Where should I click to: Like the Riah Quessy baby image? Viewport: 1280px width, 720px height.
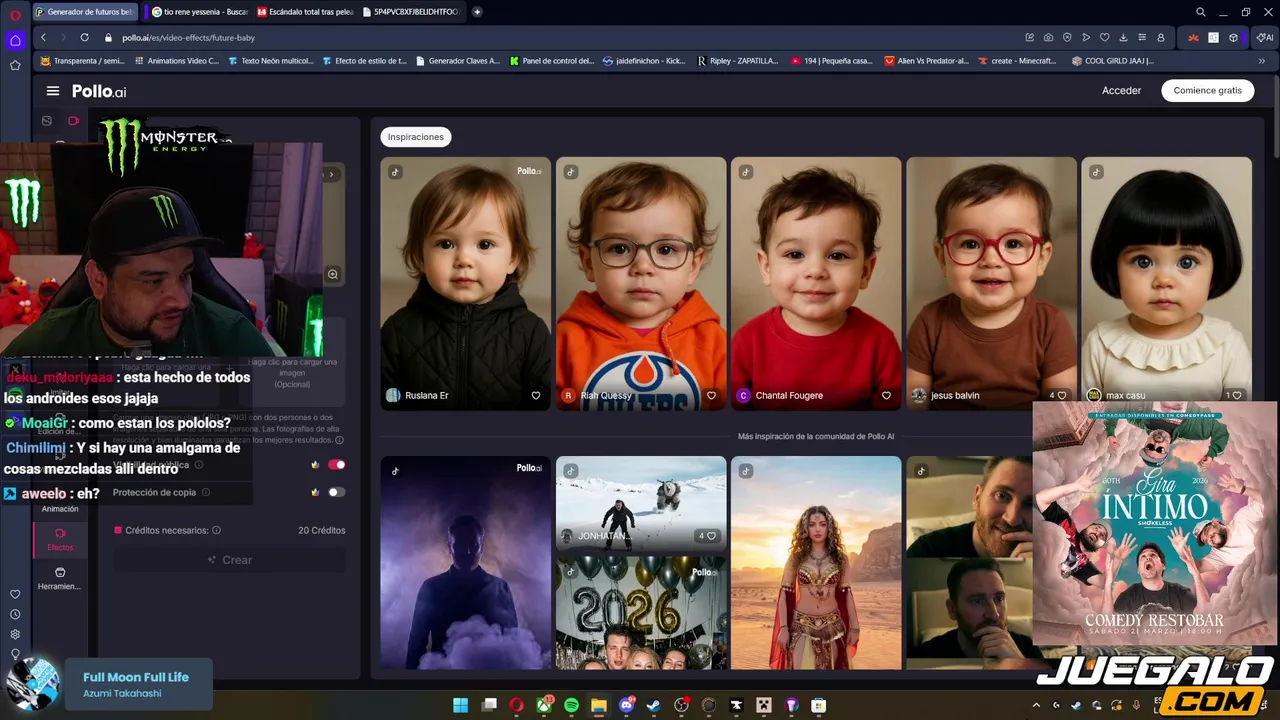coord(711,395)
